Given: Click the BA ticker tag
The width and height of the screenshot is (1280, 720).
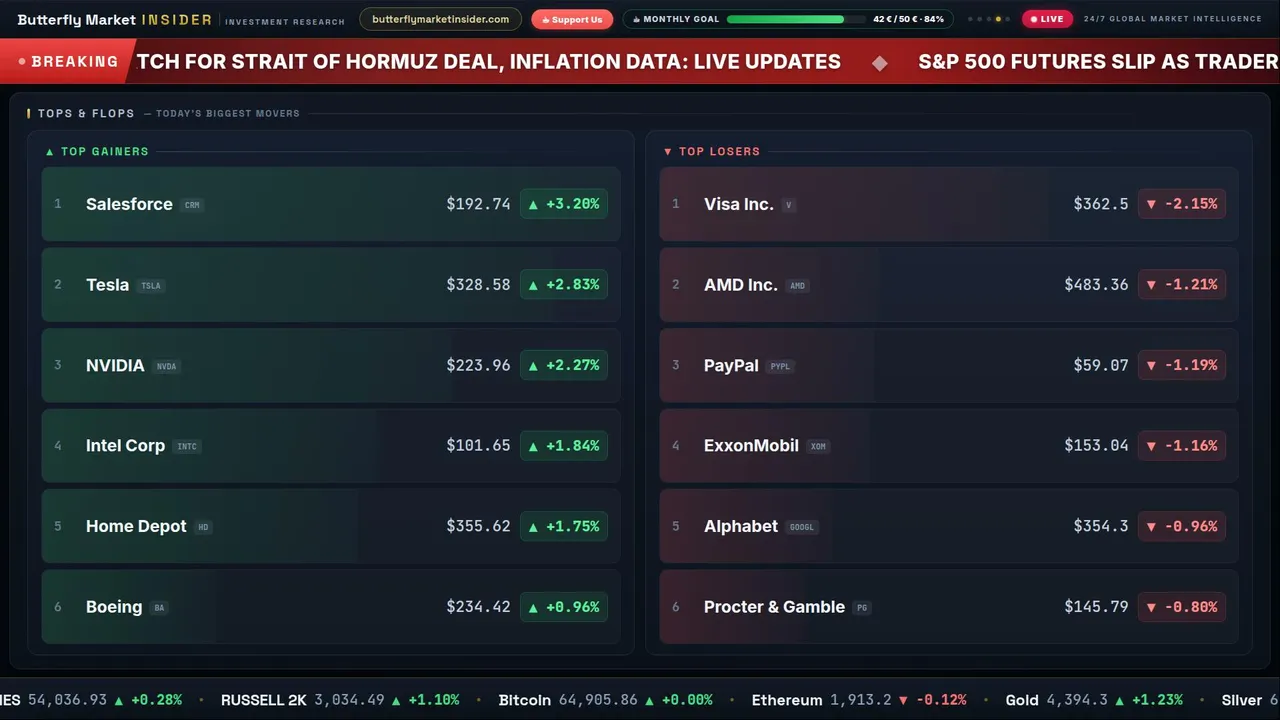Looking at the screenshot, I should tap(159, 608).
